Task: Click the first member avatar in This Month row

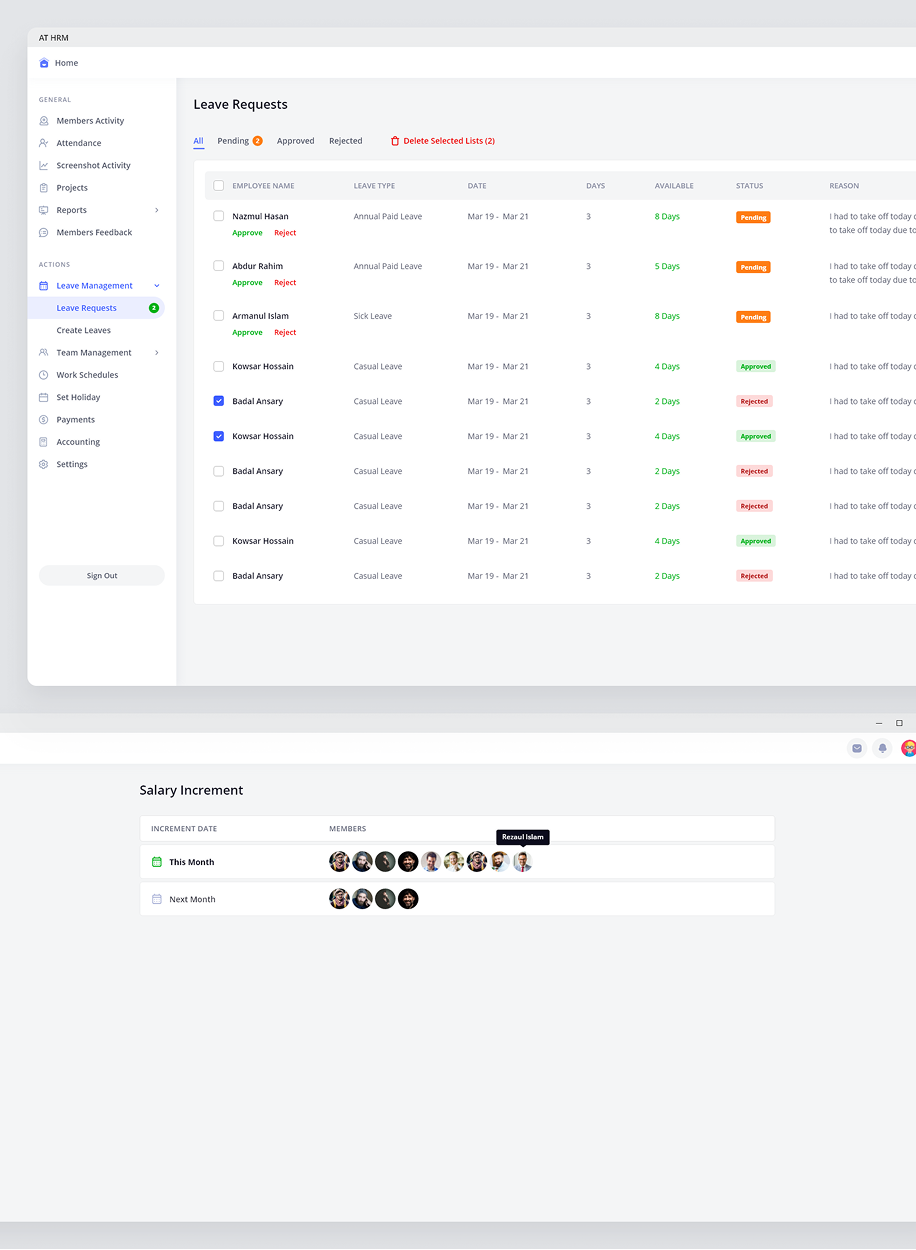Action: [340, 862]
